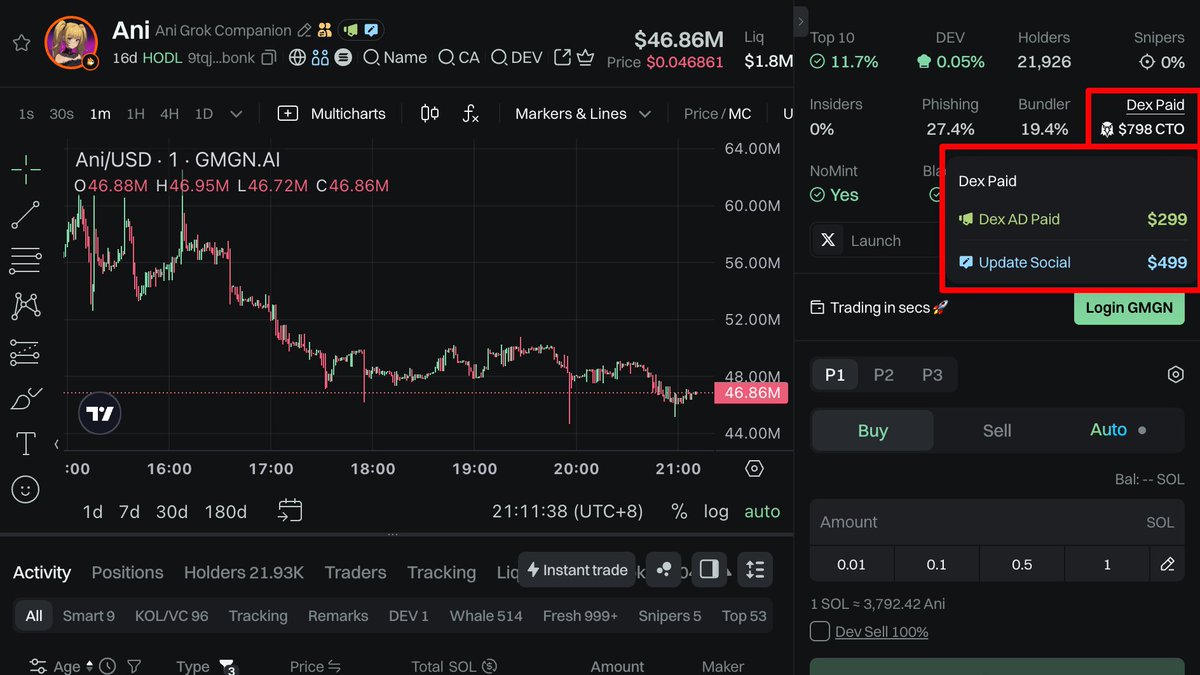Swap the Price column display
The height and width of the screenshot is (675, 1200).
tap(334, 666)
